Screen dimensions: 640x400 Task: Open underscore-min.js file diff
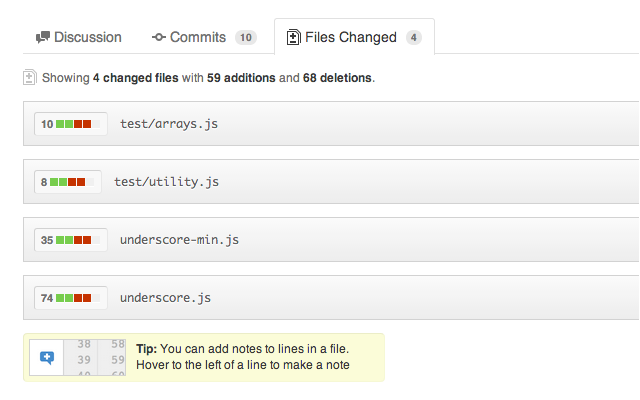click(x=179, y=240)
